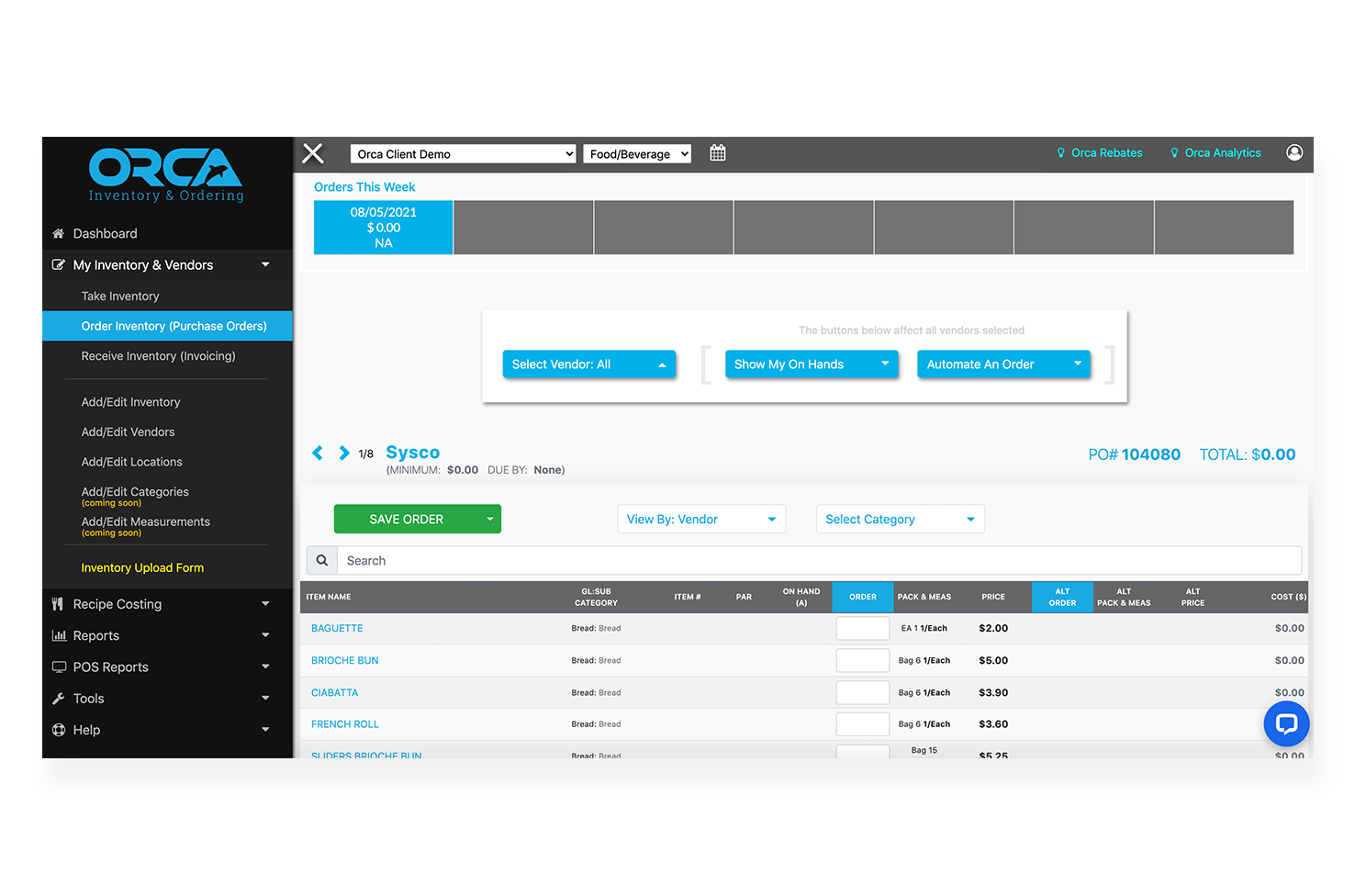Open Inventory Upload Form link
Image resolution: width=1355 pixels, height=896 pixels.
(x=142, y=568)
